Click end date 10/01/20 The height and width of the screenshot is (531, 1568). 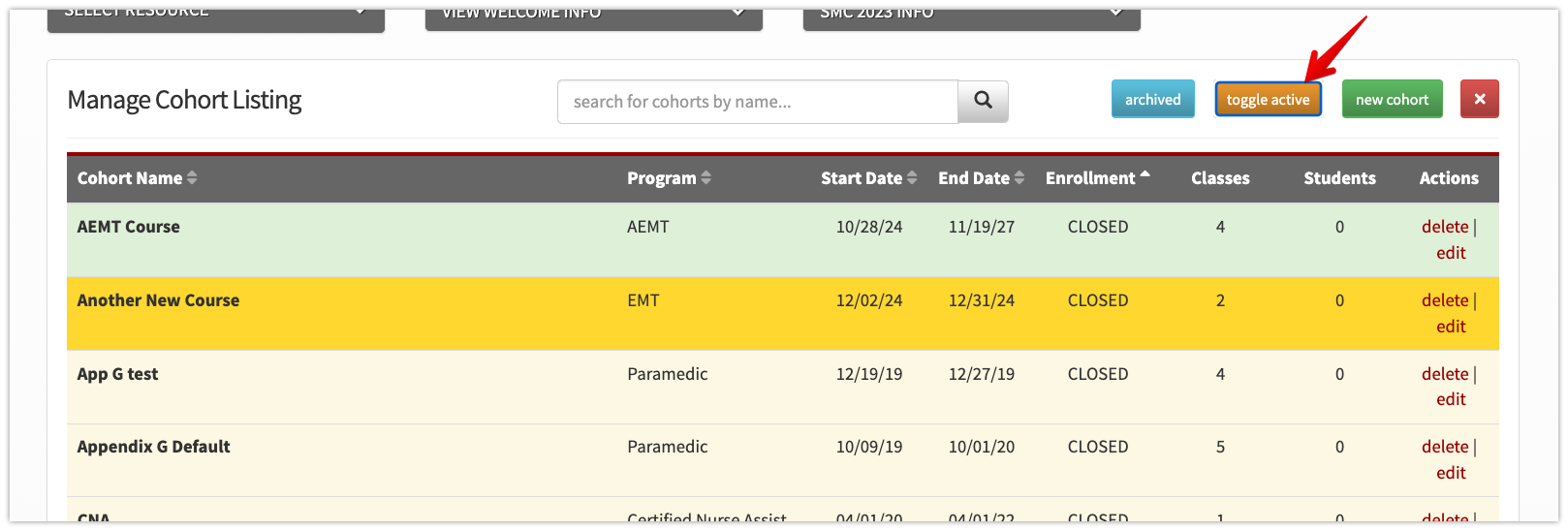[x=982, y=447]
